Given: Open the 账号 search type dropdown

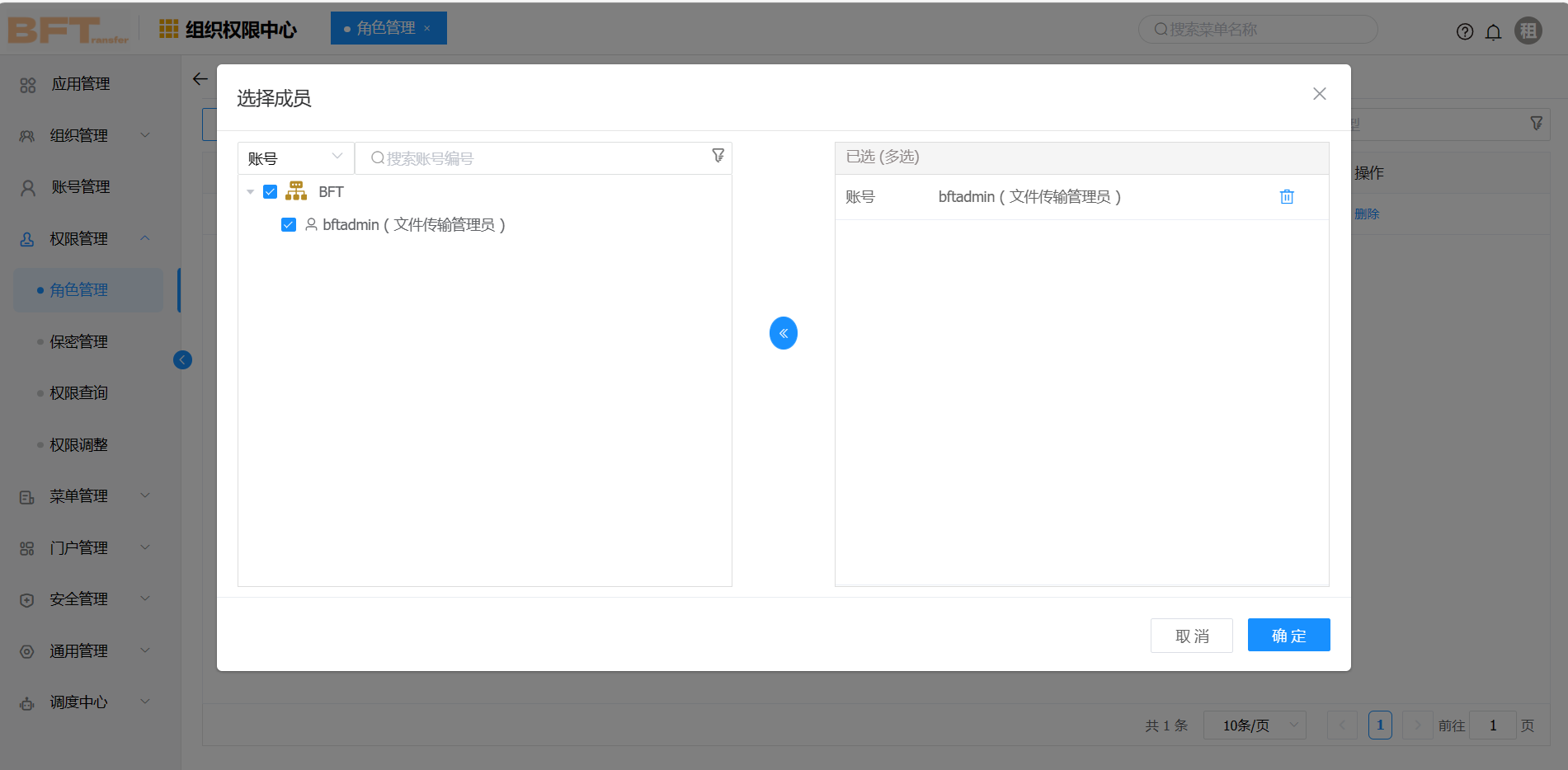Looking at the screenshot, I should 295,157.
